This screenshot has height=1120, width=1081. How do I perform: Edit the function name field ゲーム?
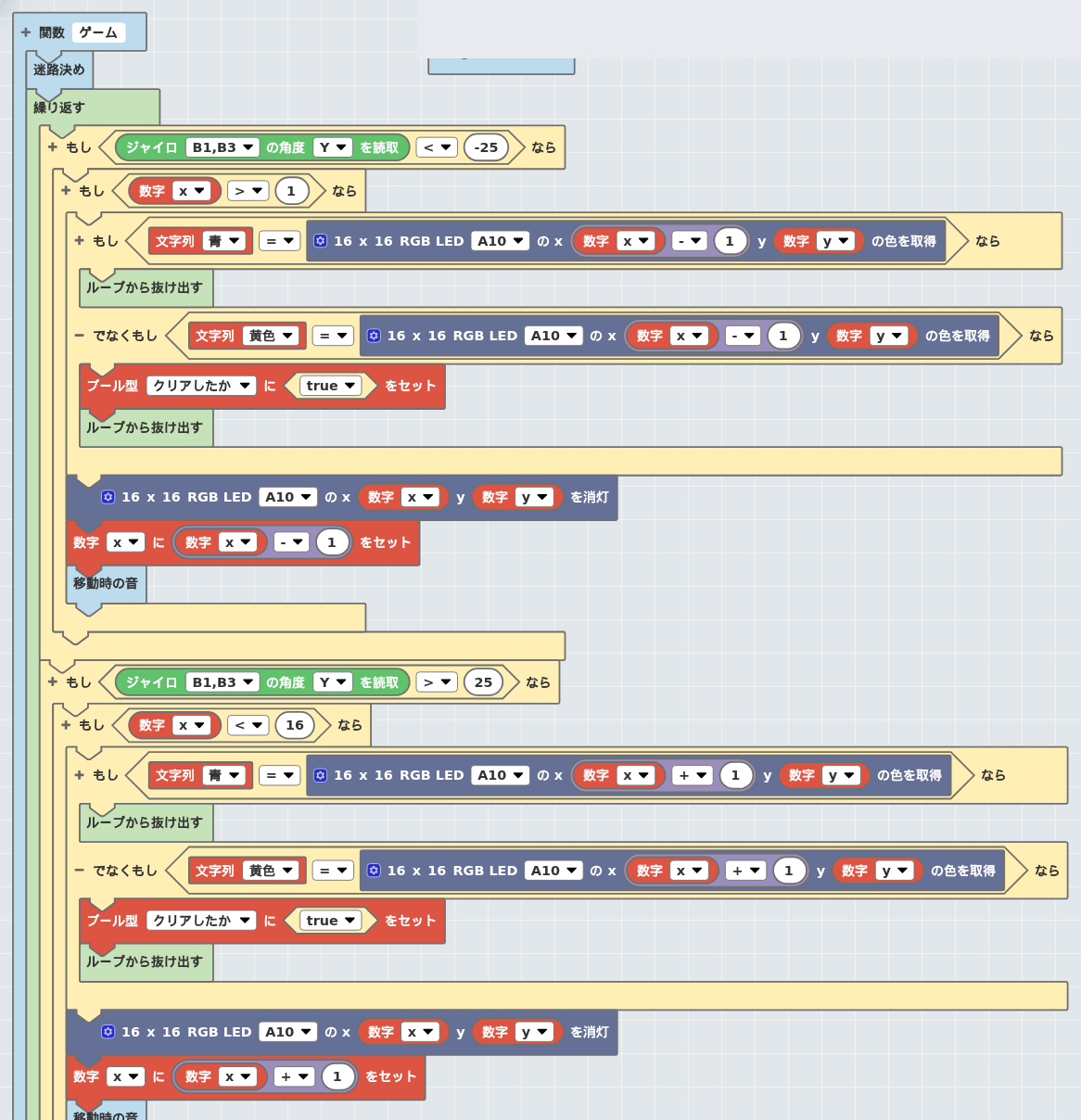[98, 32]
